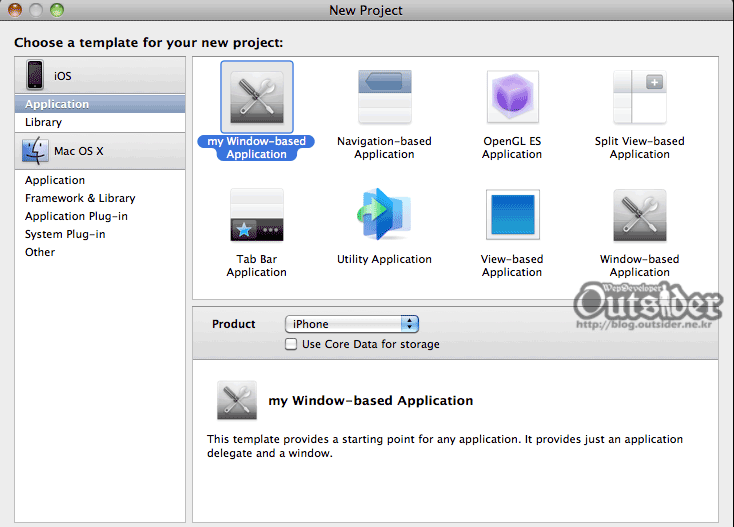Click the template description paragraph text
Image resolution: width=734 pixels, height=527 pixels.
[445, 446]
